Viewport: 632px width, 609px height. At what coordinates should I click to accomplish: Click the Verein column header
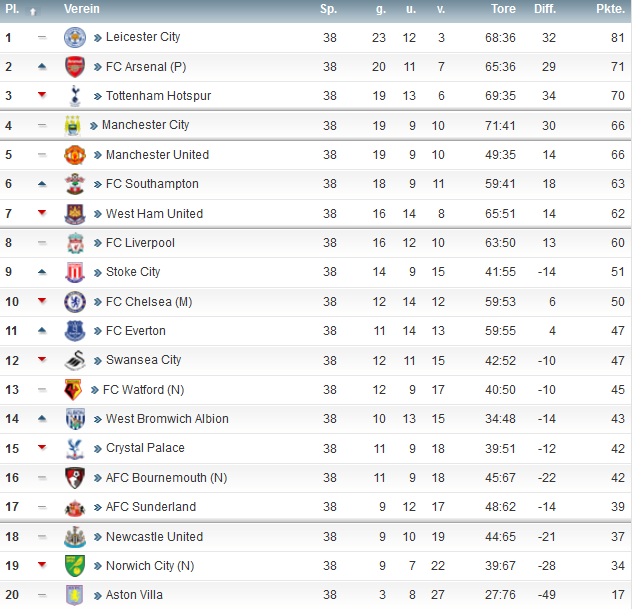(81, 9)
